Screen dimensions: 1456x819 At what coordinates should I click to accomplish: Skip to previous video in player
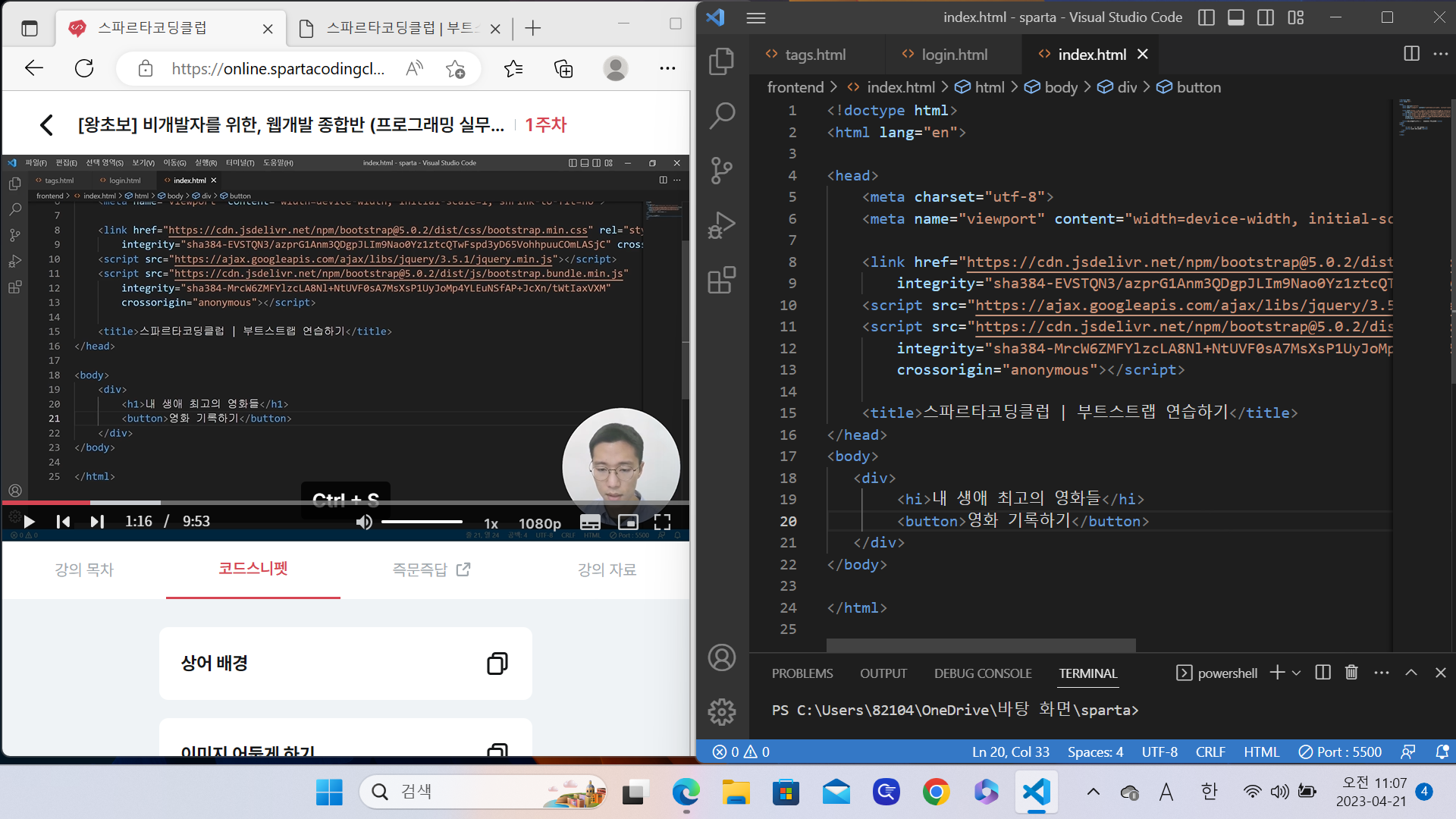pyautogui.click(x=63, y=522)
